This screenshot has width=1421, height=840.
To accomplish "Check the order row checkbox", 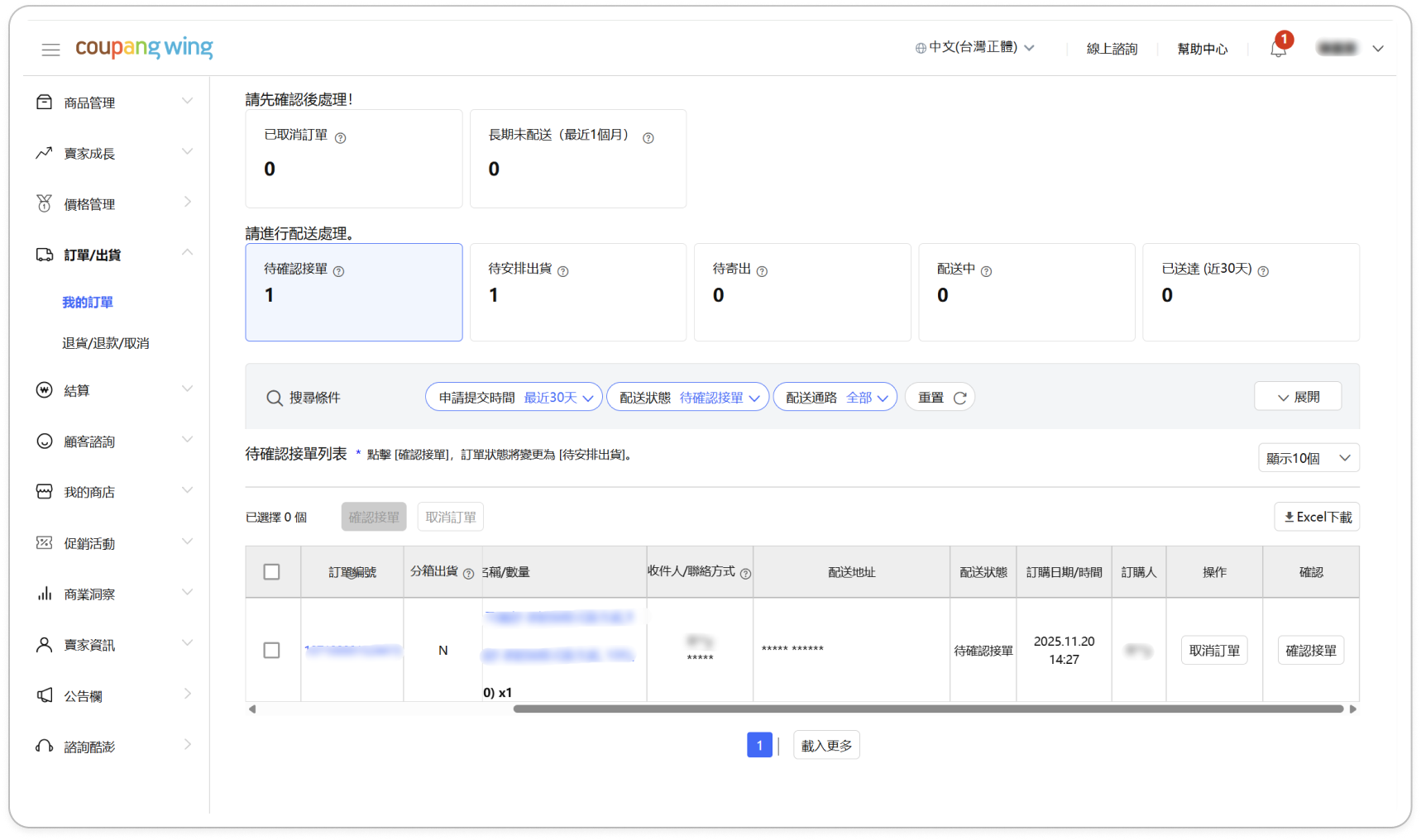I will point(271,651).
